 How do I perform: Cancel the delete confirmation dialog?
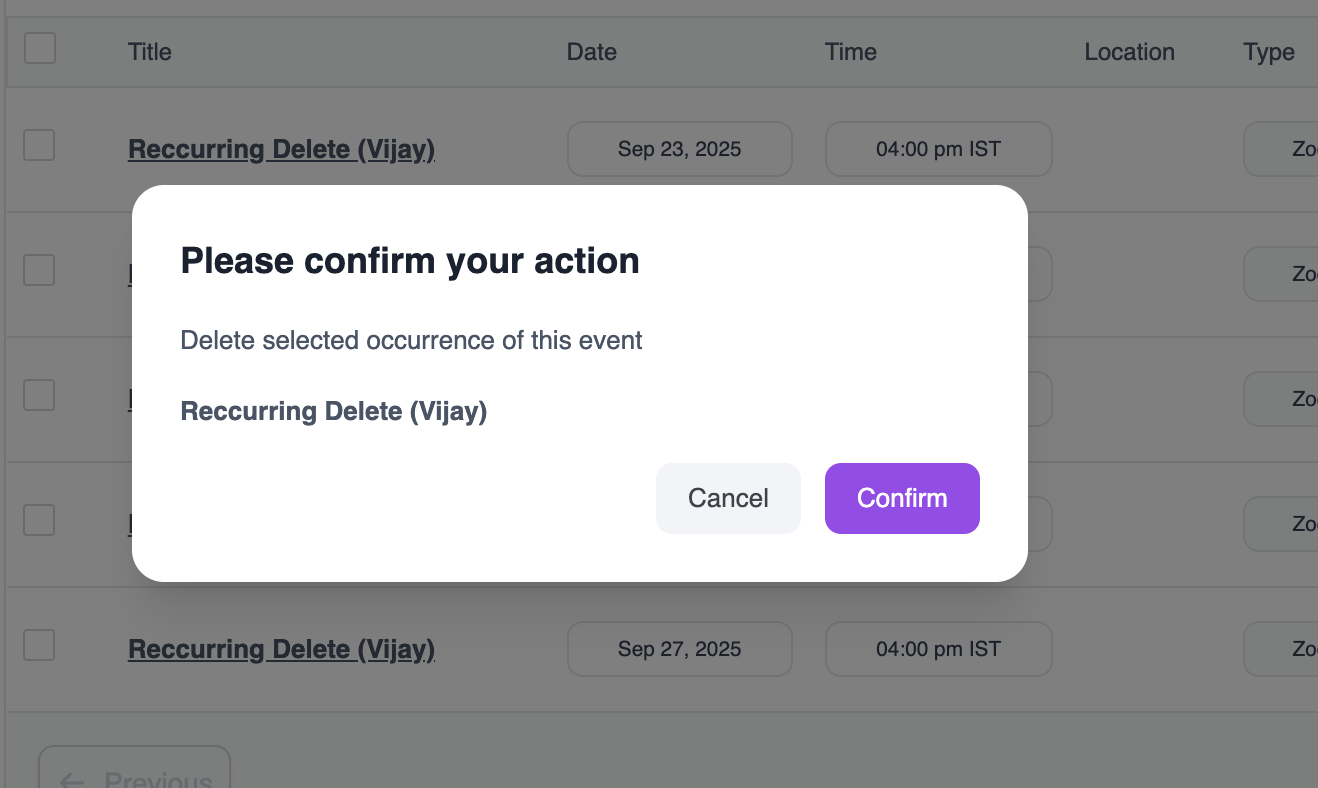728,498
